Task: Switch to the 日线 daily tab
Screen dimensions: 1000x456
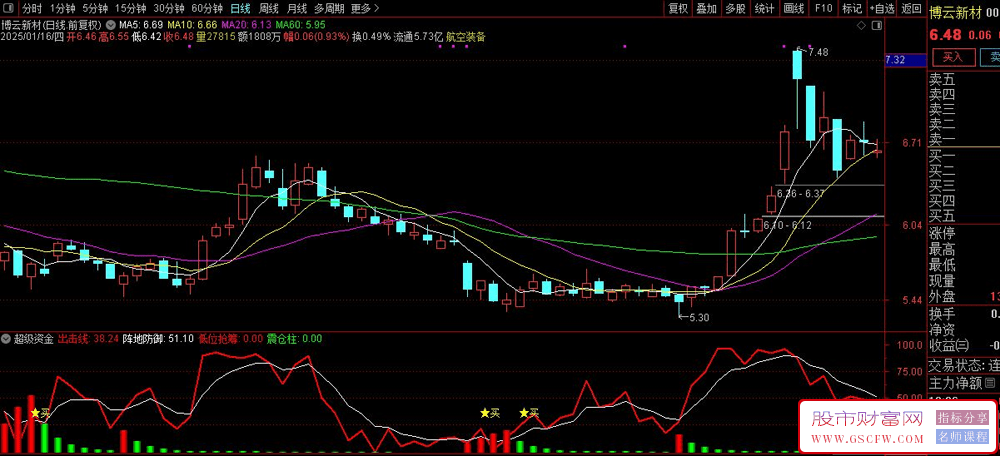Action: 240,8
